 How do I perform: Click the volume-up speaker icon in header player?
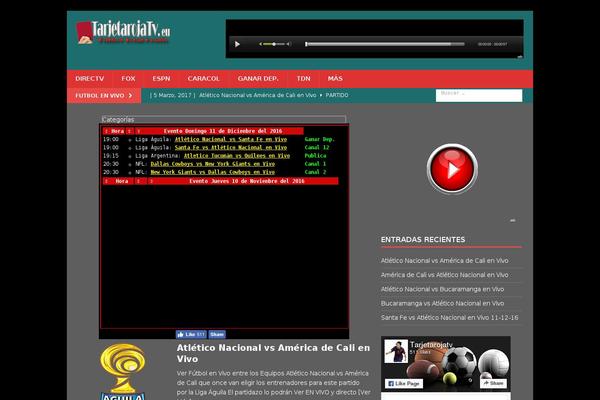click(x=289, y=44)
